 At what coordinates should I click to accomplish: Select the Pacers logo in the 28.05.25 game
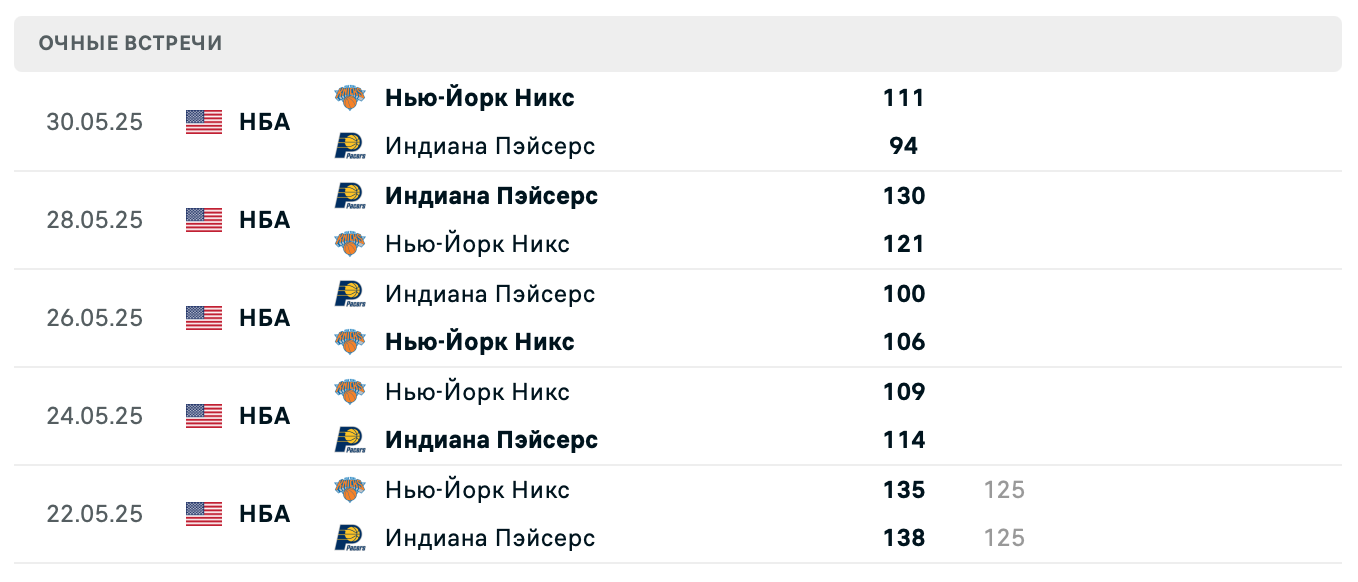coord(350,195)
